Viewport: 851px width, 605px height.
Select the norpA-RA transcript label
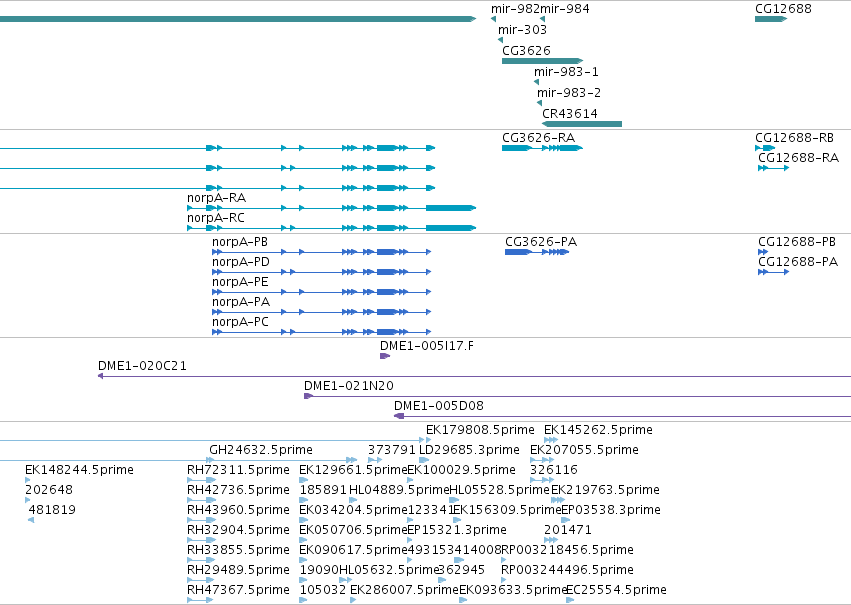coord(217,198)
